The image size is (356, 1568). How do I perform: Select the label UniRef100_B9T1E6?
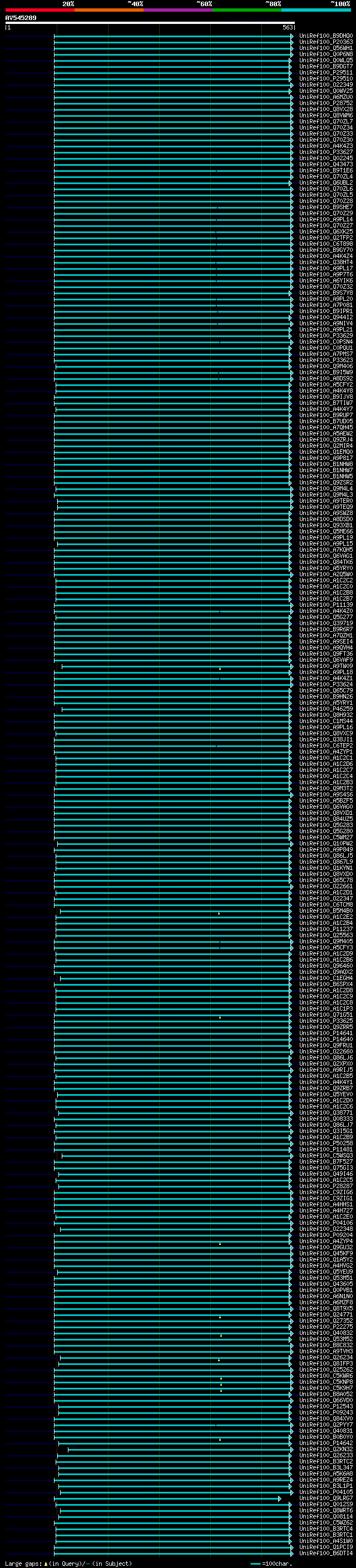coord(325,170)
